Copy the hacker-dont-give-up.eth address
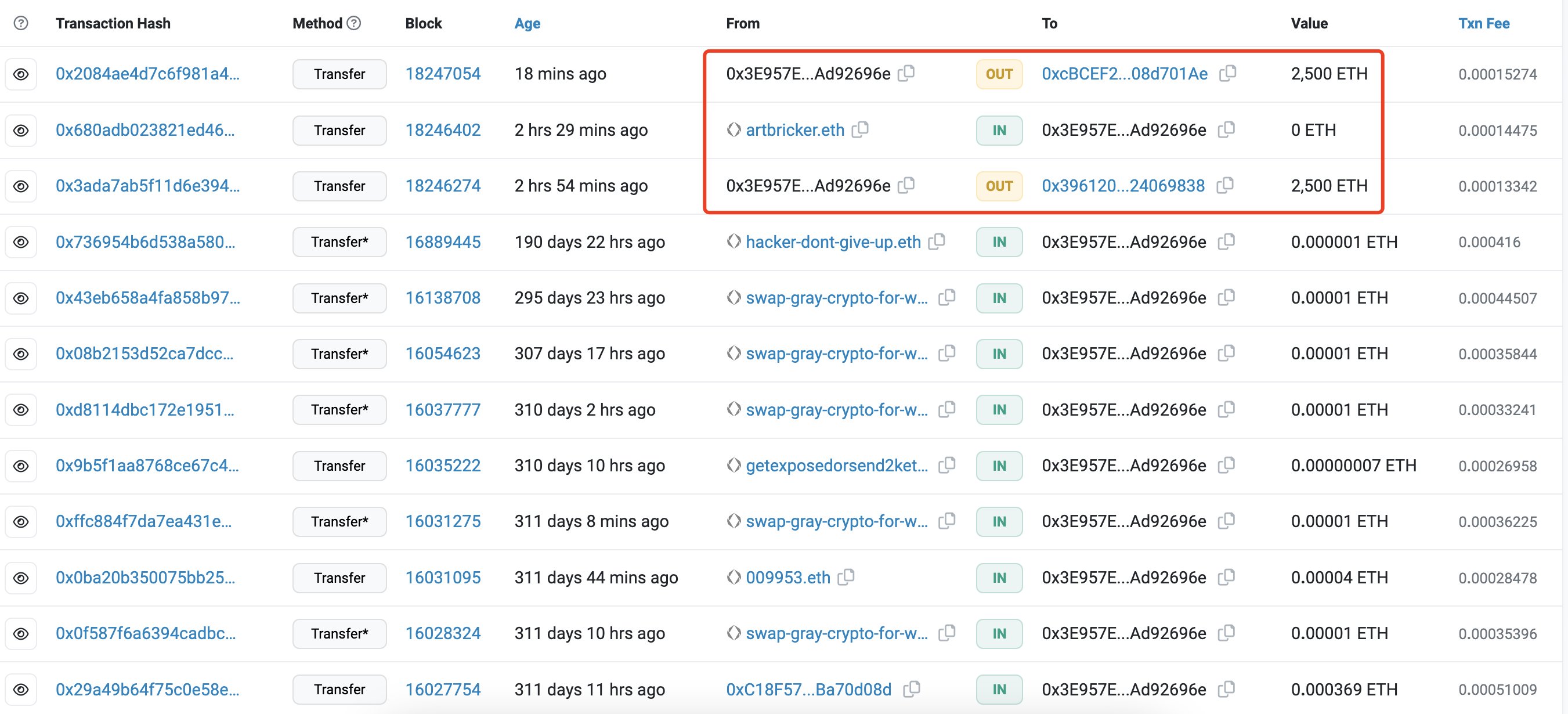This screenshot has height=714, width=1568. [937, 241]
